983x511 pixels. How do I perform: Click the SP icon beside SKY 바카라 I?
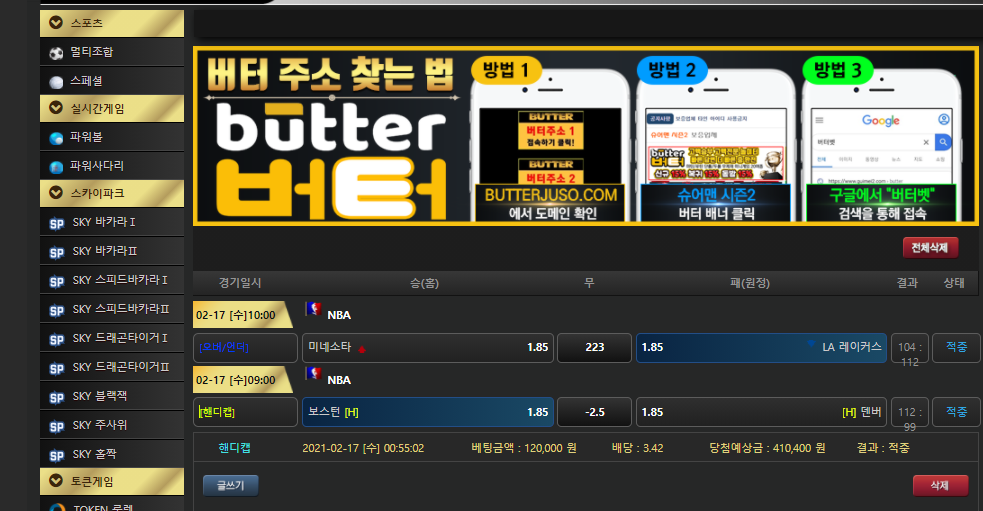click(56, 222)
